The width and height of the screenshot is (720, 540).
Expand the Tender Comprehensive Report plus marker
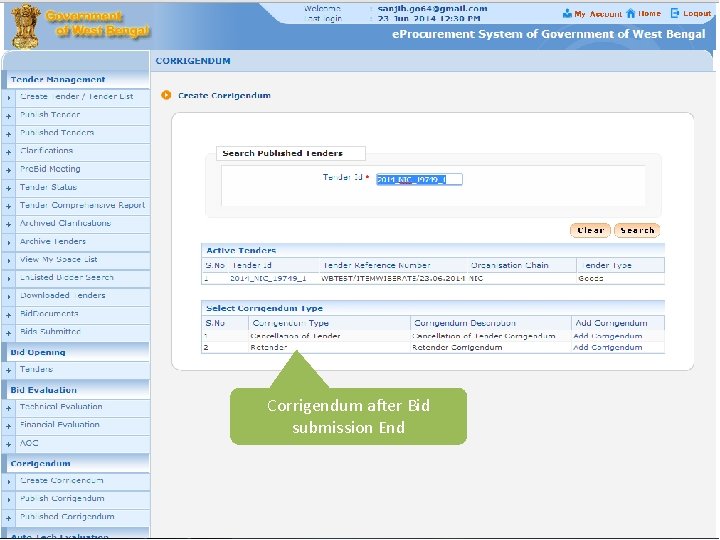tap(9, 207)
